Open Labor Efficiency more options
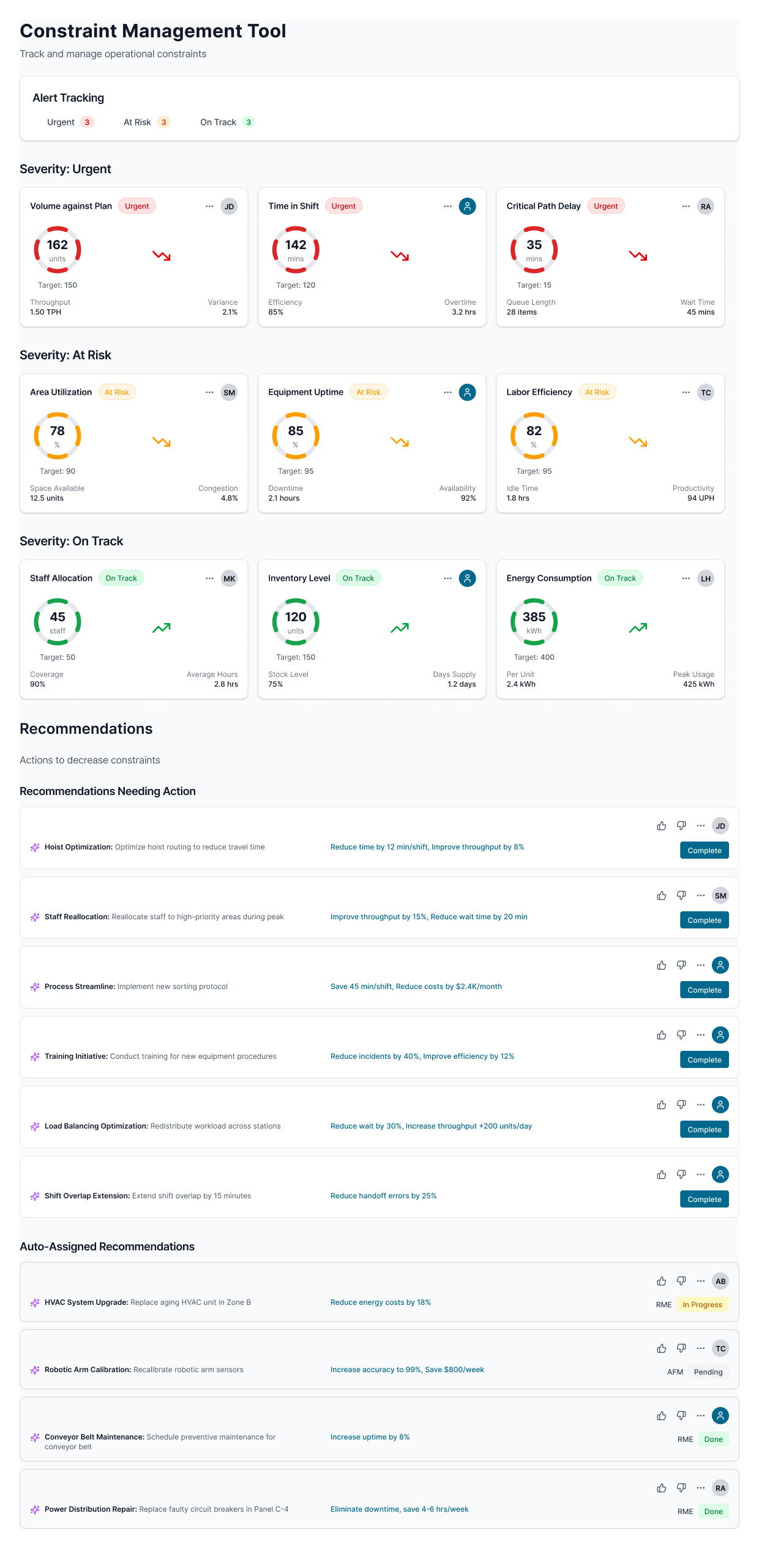 [x=686, y=392]
